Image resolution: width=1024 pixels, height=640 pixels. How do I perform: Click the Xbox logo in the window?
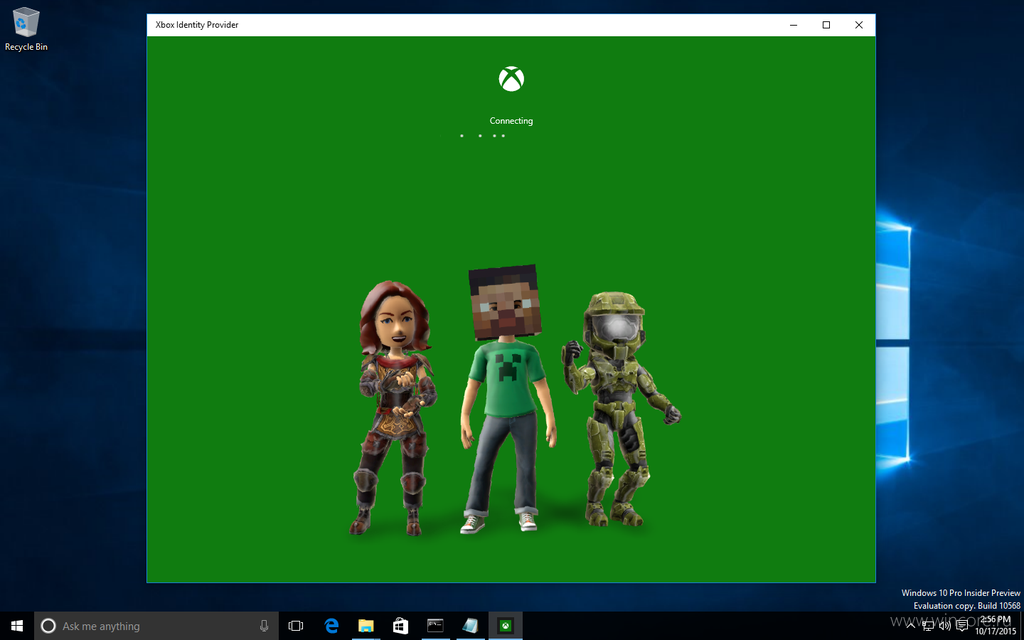tap(511, 79)
